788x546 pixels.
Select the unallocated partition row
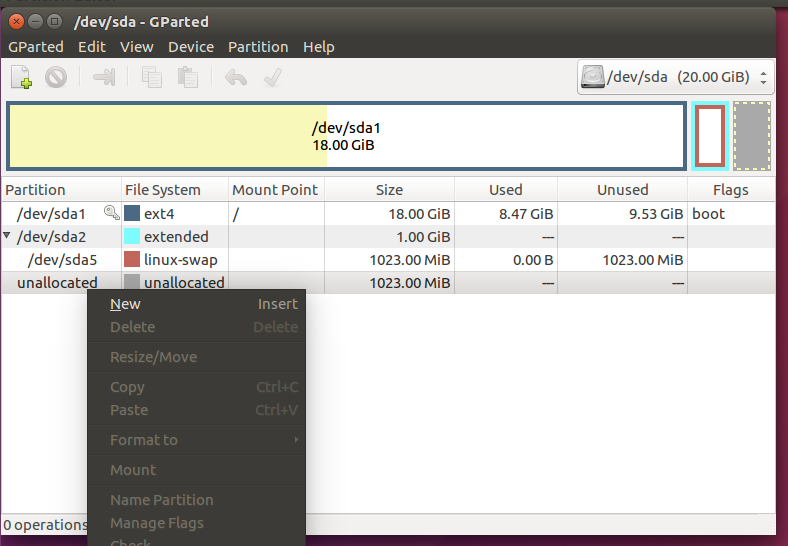(x=388, y=283)
